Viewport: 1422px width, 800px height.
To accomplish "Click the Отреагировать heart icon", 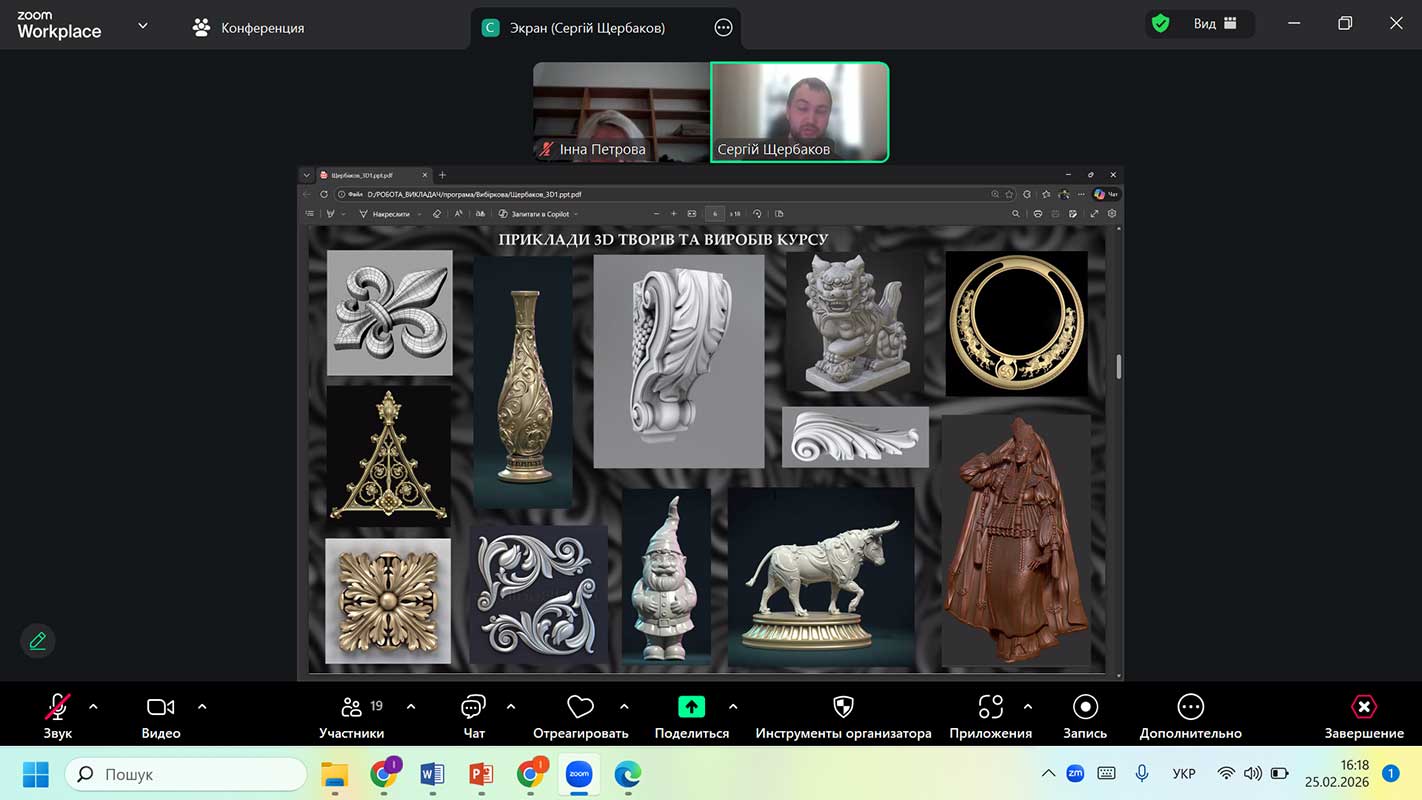I will coord(580,708).
